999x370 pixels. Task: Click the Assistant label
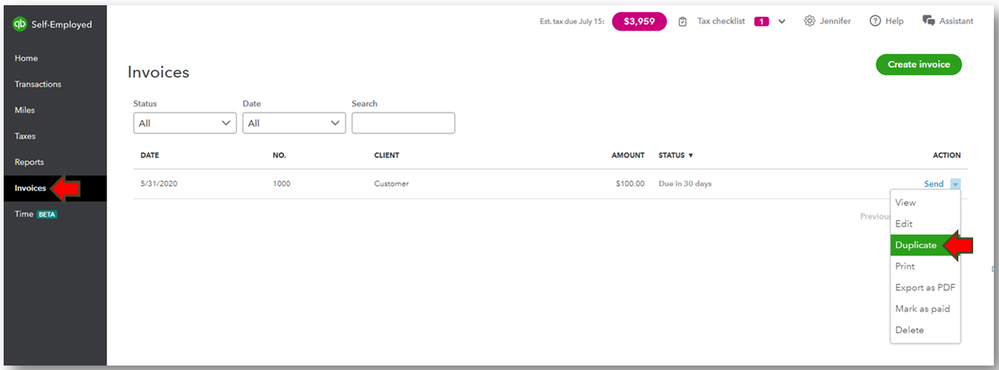pyautogui.click(x=956, y=21)
